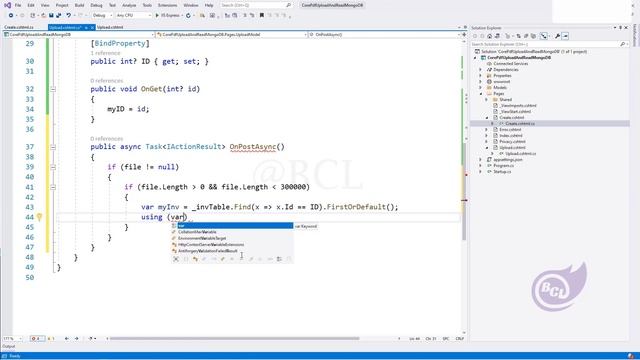
Task: Collapse the Pages folder
Action: (481, 93)
